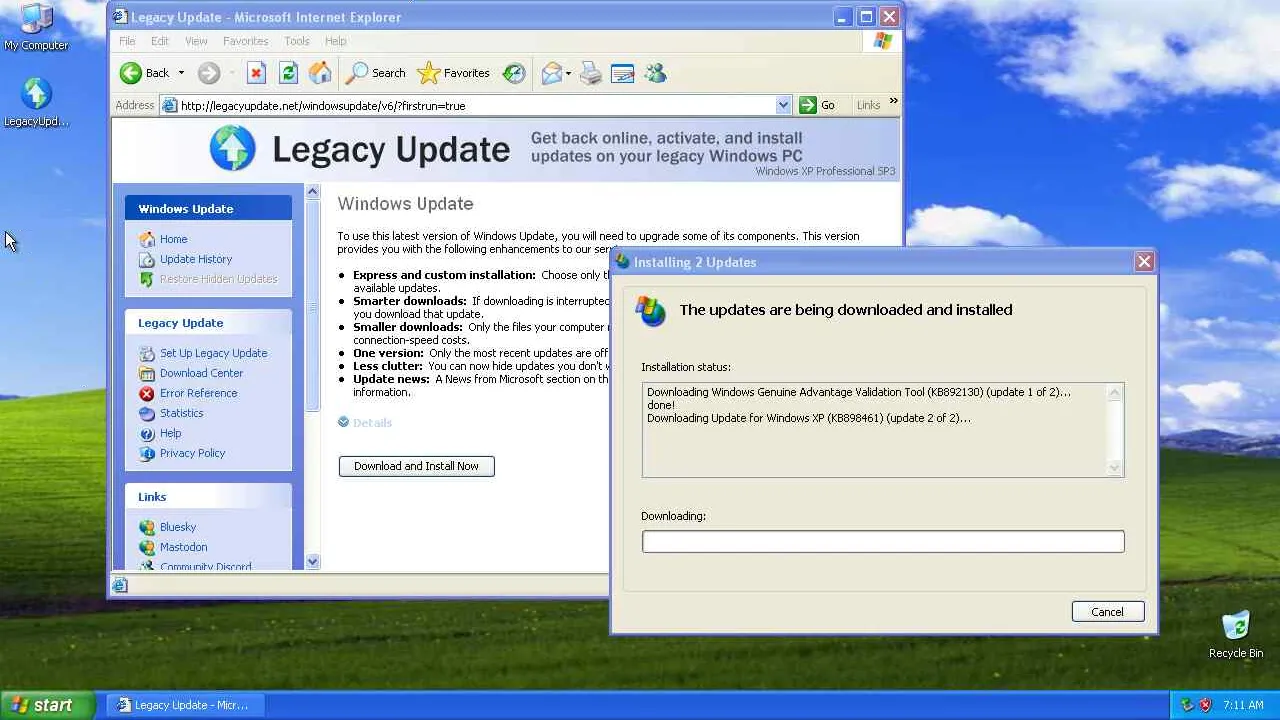Viewport: 1280px width, 720px height.
Task: Open the View menu
Action: [196, 41]
